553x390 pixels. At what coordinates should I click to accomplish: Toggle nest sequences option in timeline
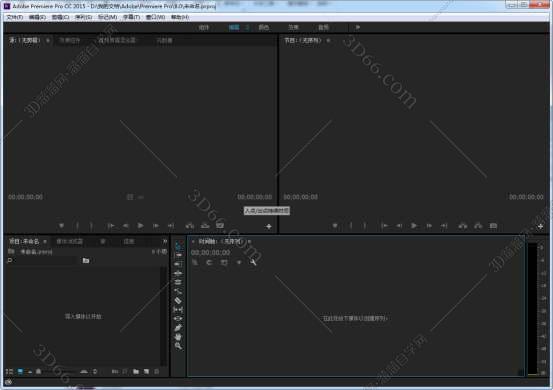[195, 262]
